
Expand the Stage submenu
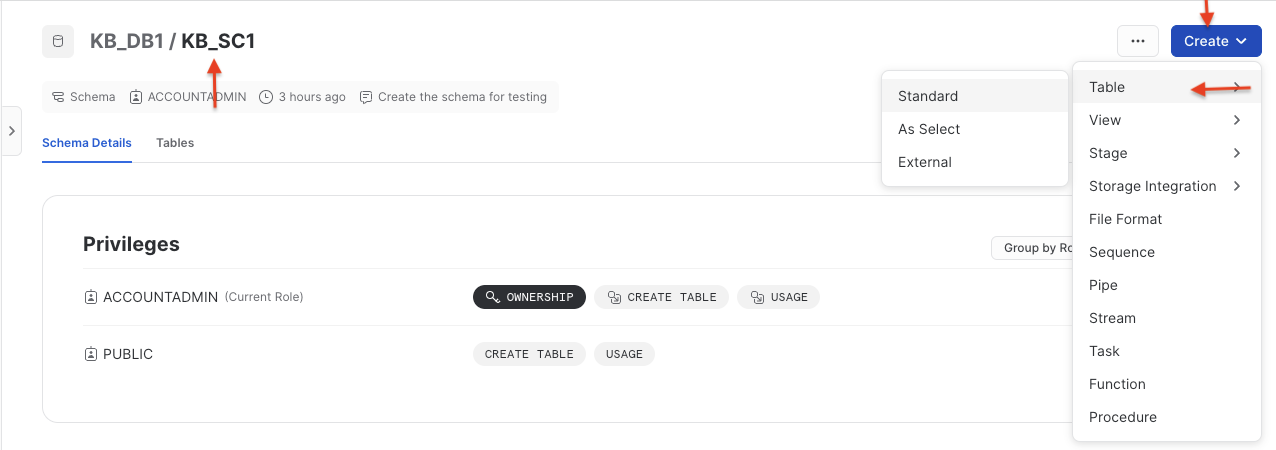pyautogui.click(x=1166, y=153)
